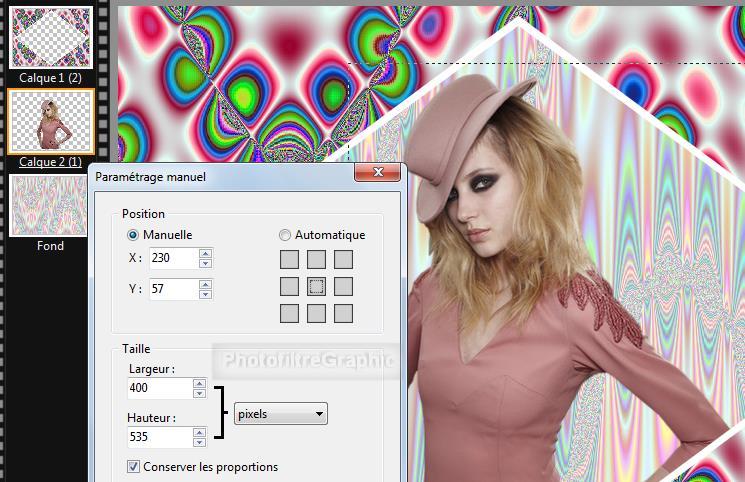Viewport: 745px width, 482px height.
Task: Increase the Largeur value
Action: point(200,383)
